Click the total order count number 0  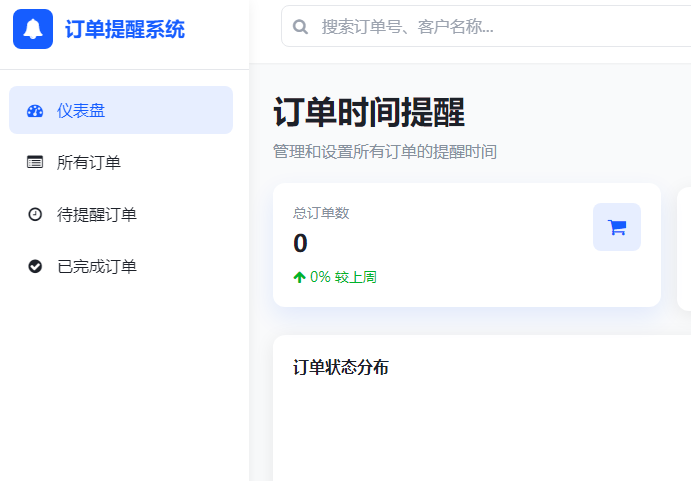tap(300, 243)
